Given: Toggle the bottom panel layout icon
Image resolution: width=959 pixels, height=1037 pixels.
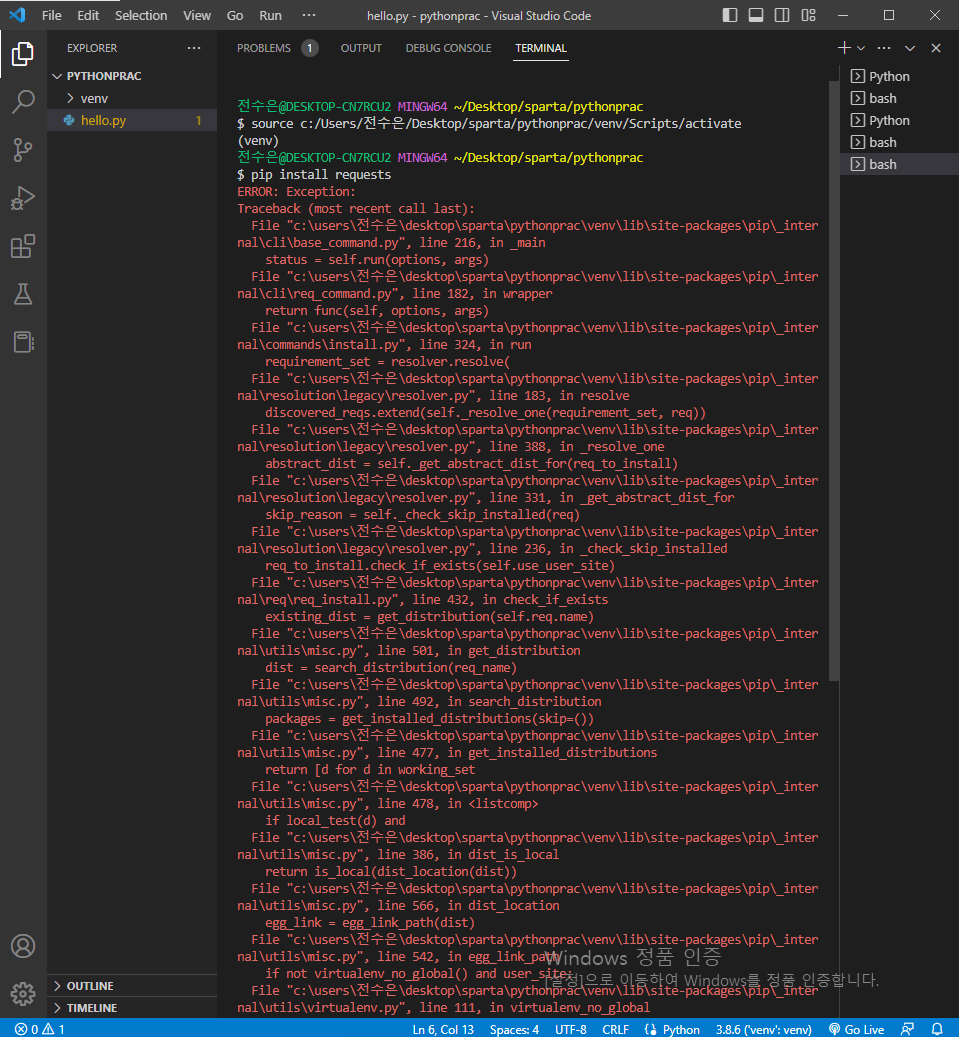Looking at the screenshot, I should tap(756, 15).
